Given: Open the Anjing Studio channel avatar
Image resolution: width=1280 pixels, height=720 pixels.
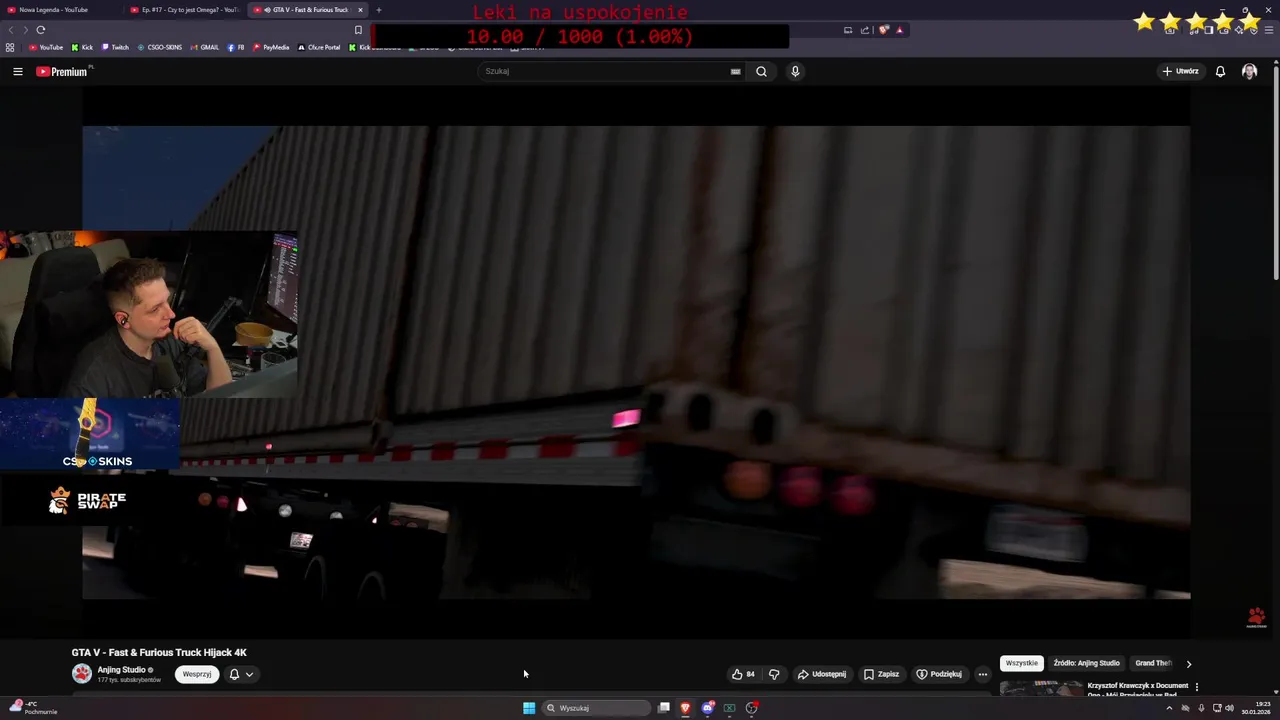Looking at the screenshot, I should [x=82, y=674].
